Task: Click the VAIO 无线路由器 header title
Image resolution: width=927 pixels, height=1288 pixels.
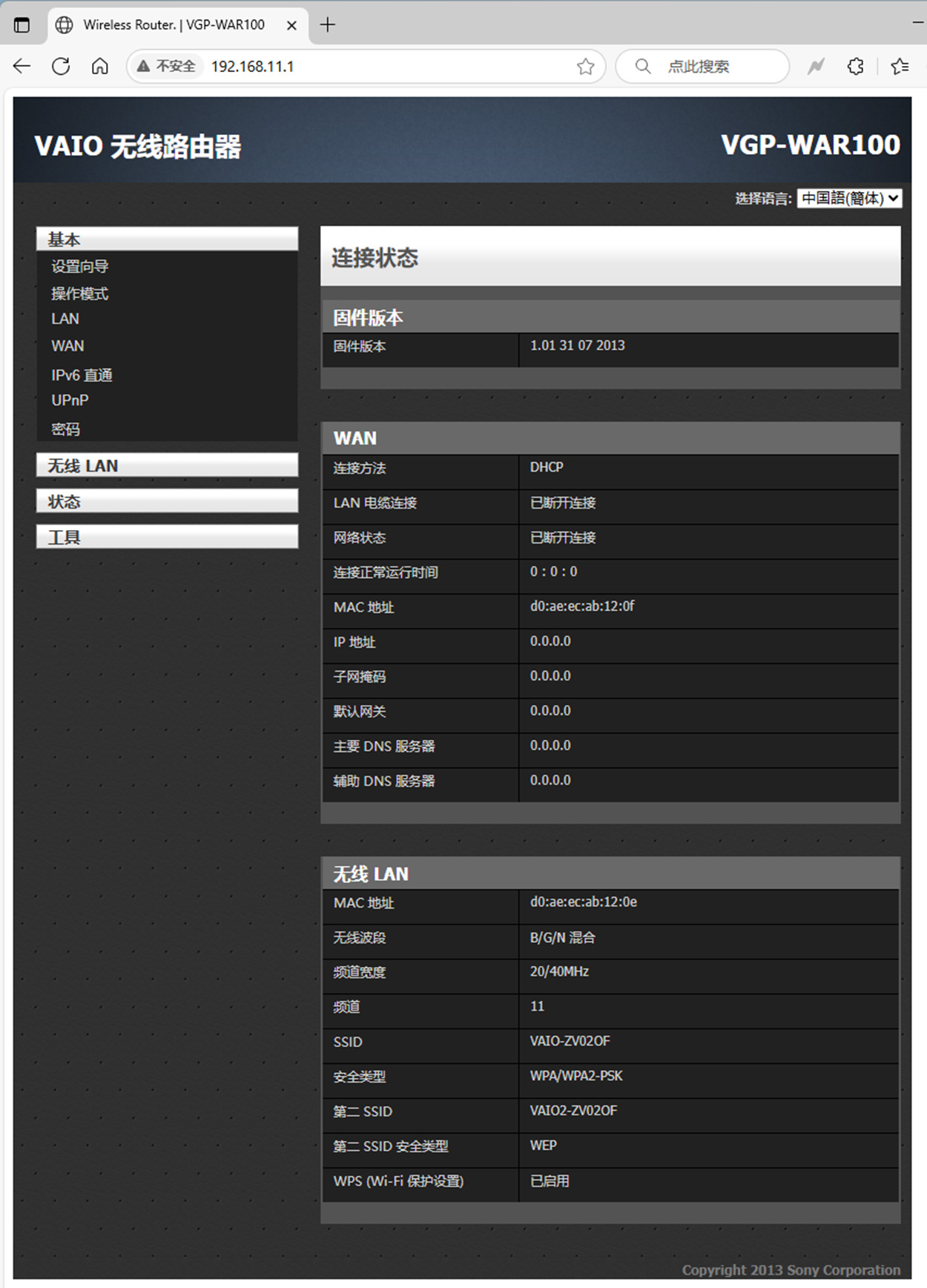Action: pos(138,146)
